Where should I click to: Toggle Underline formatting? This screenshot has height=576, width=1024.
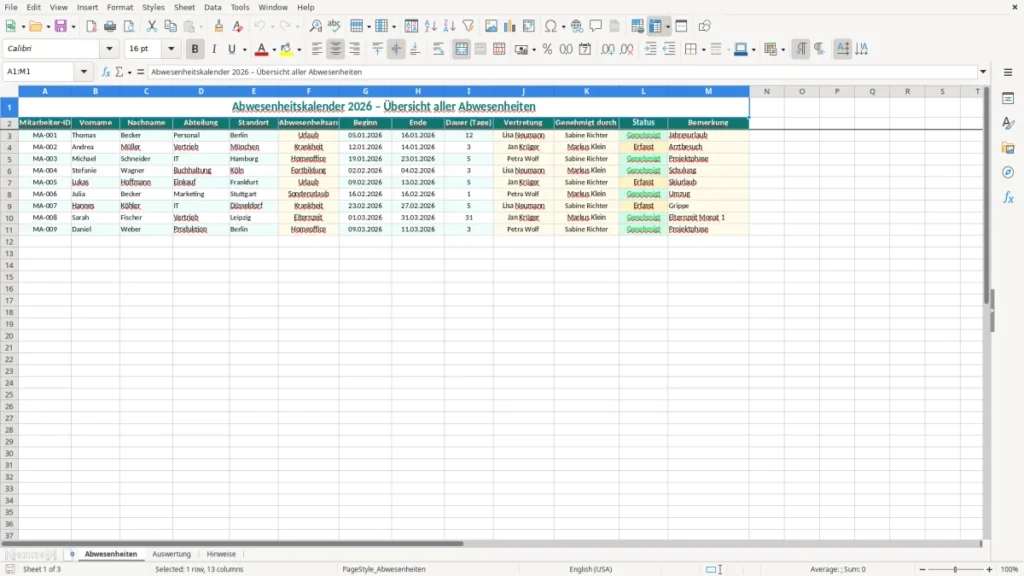click(232, 49)
